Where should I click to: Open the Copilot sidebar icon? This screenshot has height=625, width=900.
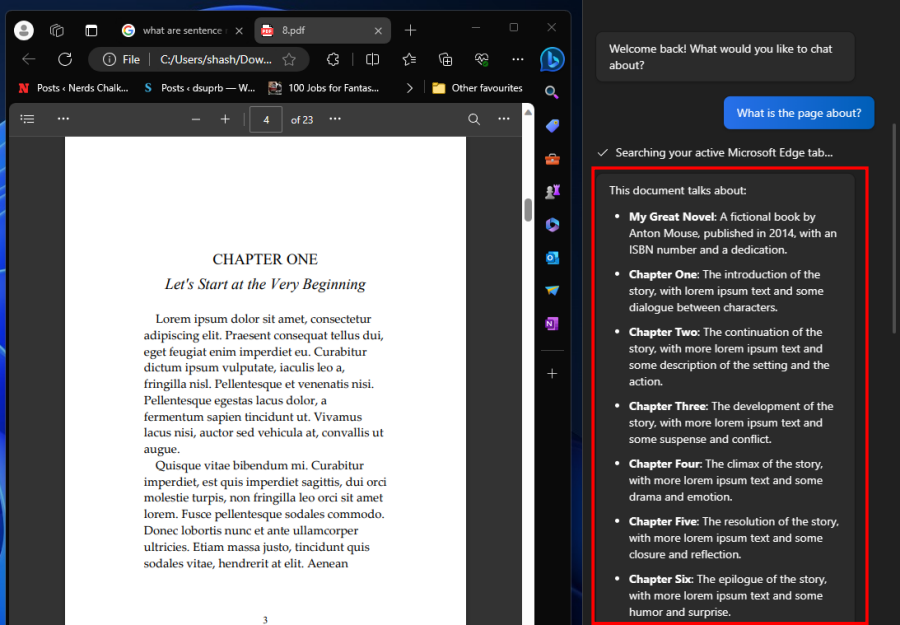(x=552, y=59)
